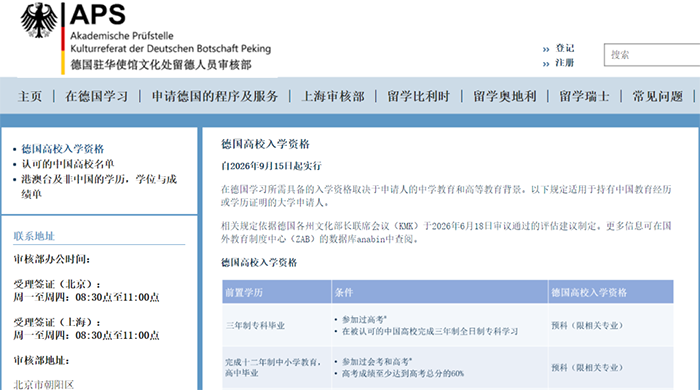Image resolution: width=700 pixels, height=390 pixels.
Task: Open sidebar link 认可的中国高校名单
Action: click(67, 164)
